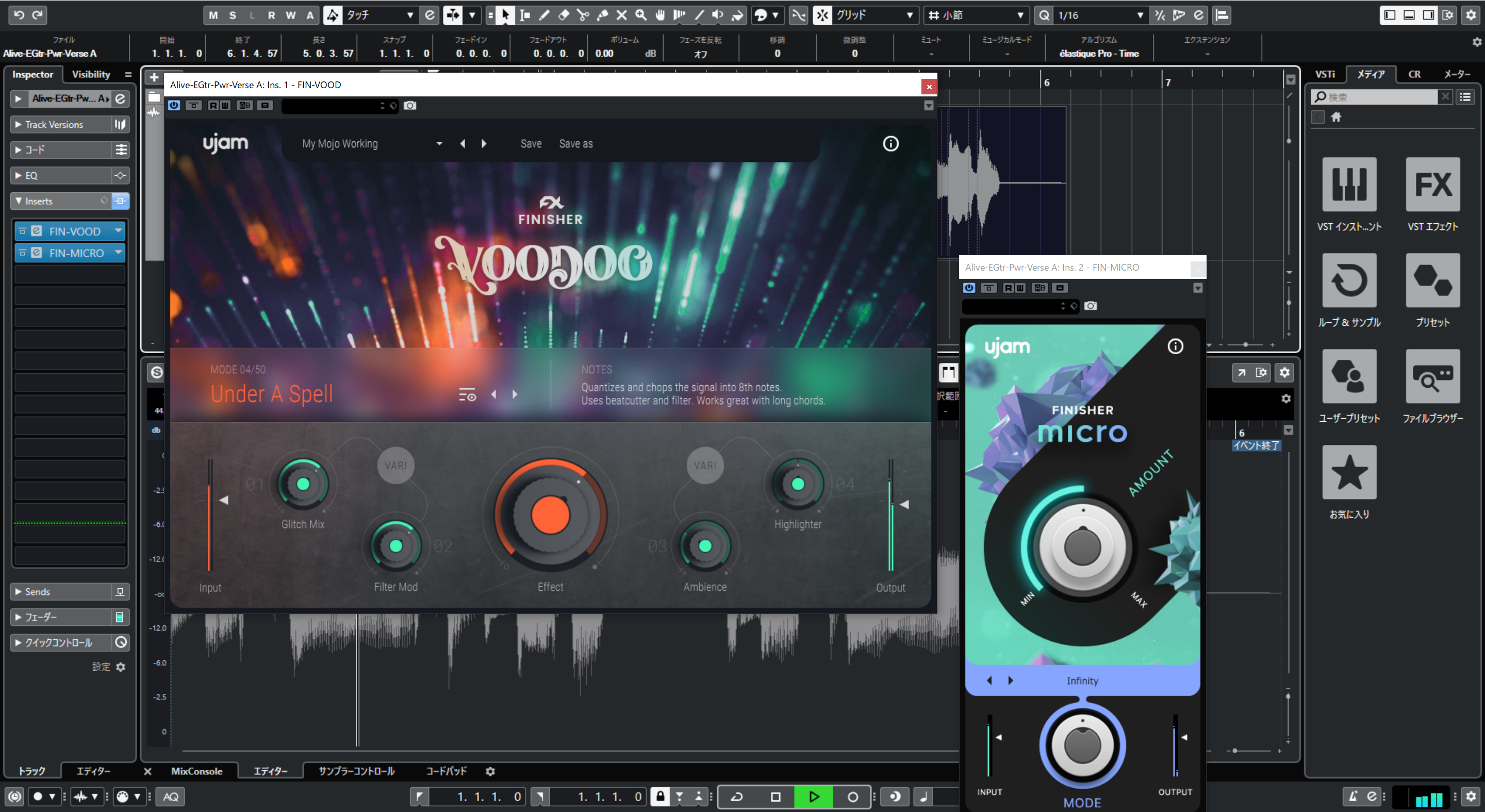This screenshot has width=1485, height=812.
Task: Toggle global Mute M button
Action: tap(213, 15)
